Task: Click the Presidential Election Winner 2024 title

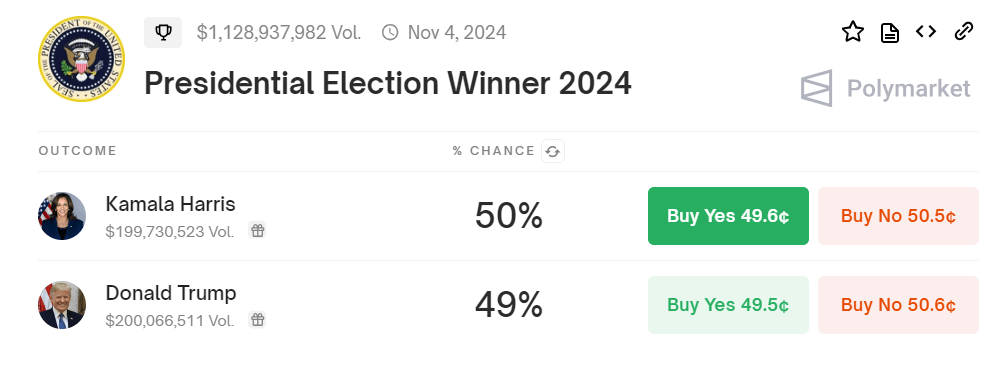Action: click(388, 83)
